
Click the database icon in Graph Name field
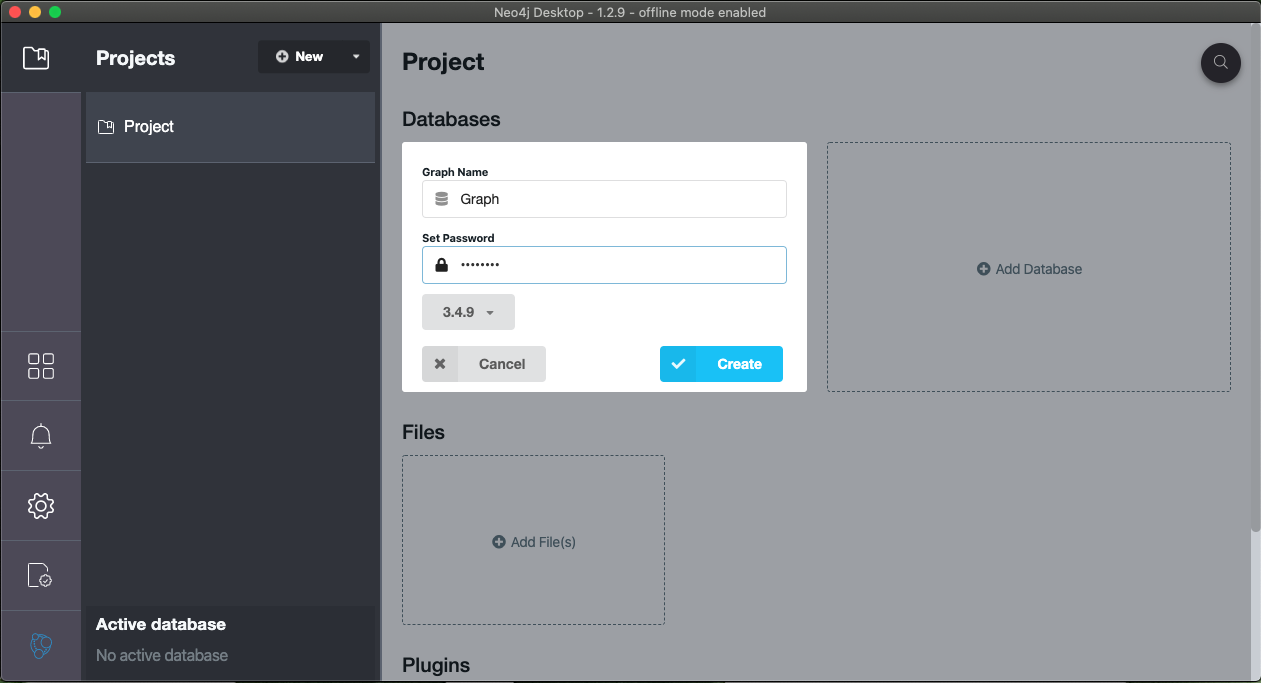point(441,199)
